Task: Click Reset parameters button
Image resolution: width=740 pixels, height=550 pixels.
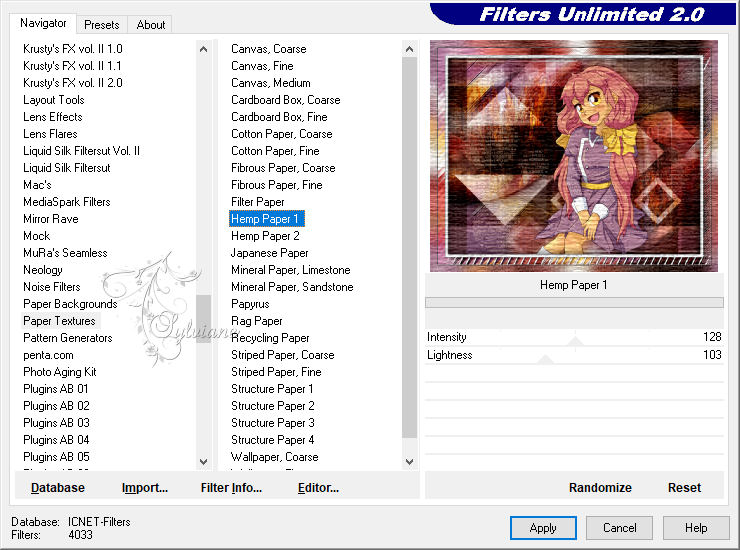Action: (x=684, y=488)
